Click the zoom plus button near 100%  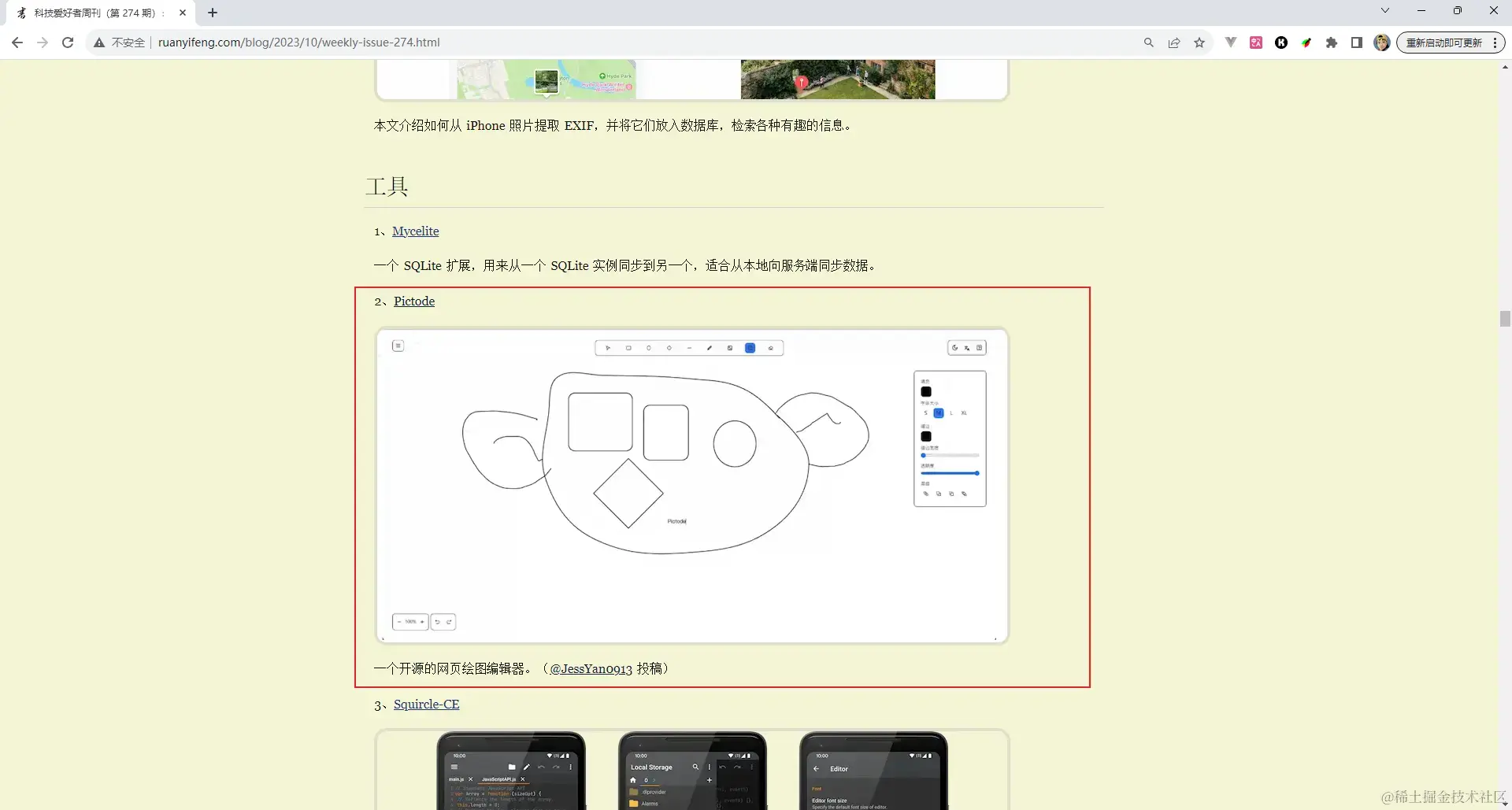coord(422,622)
